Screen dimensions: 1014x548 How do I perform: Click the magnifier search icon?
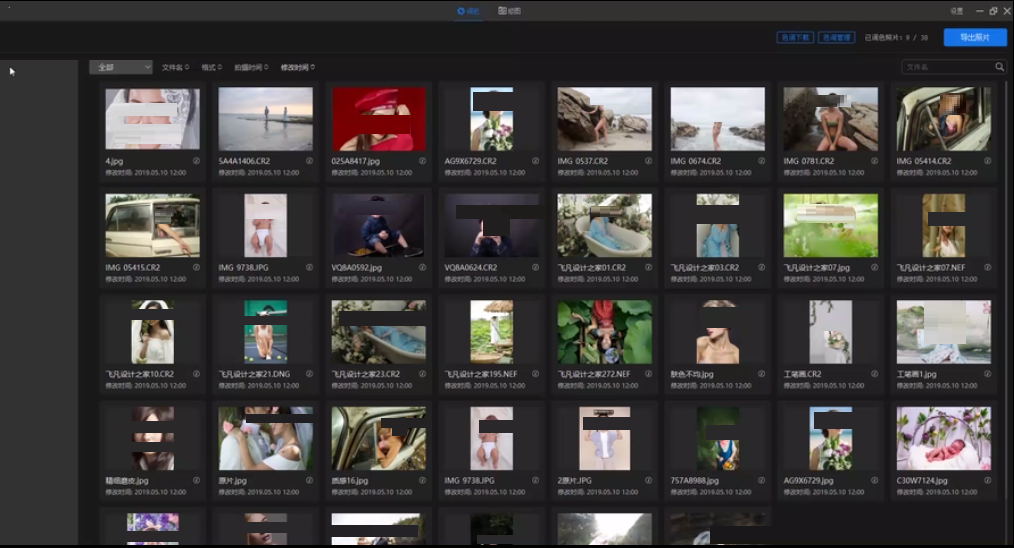pos(999,67)
